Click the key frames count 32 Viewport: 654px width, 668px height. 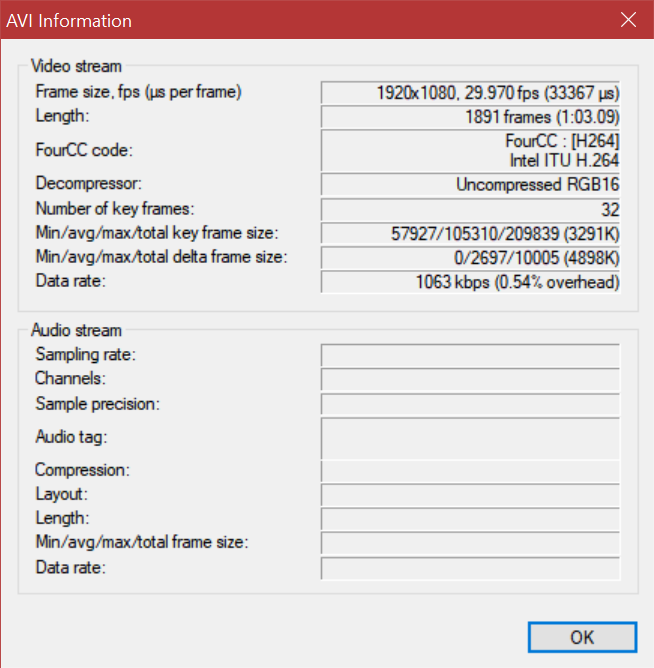point(470,210)
